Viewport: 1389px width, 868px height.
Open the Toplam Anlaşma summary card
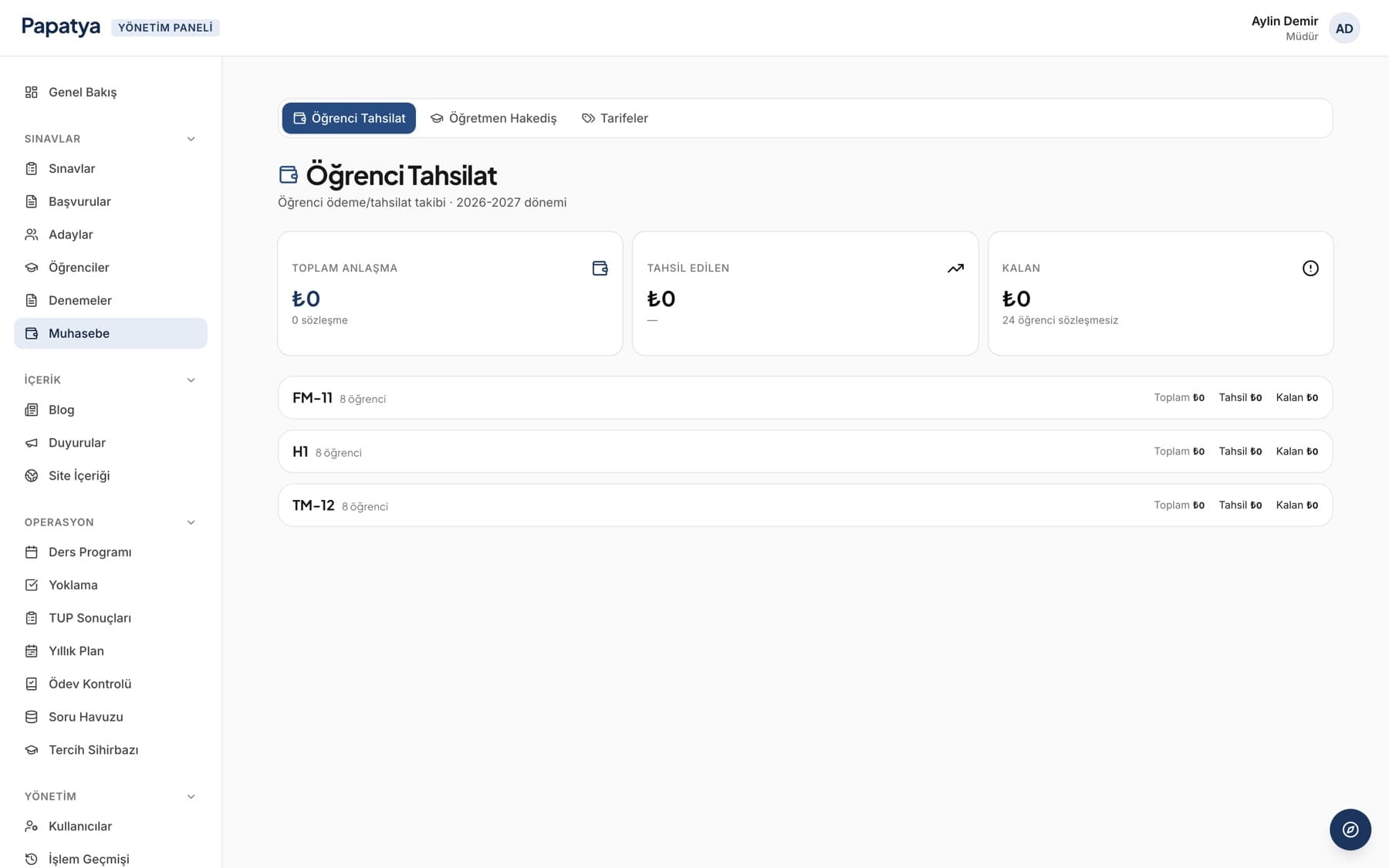(450, 293)
